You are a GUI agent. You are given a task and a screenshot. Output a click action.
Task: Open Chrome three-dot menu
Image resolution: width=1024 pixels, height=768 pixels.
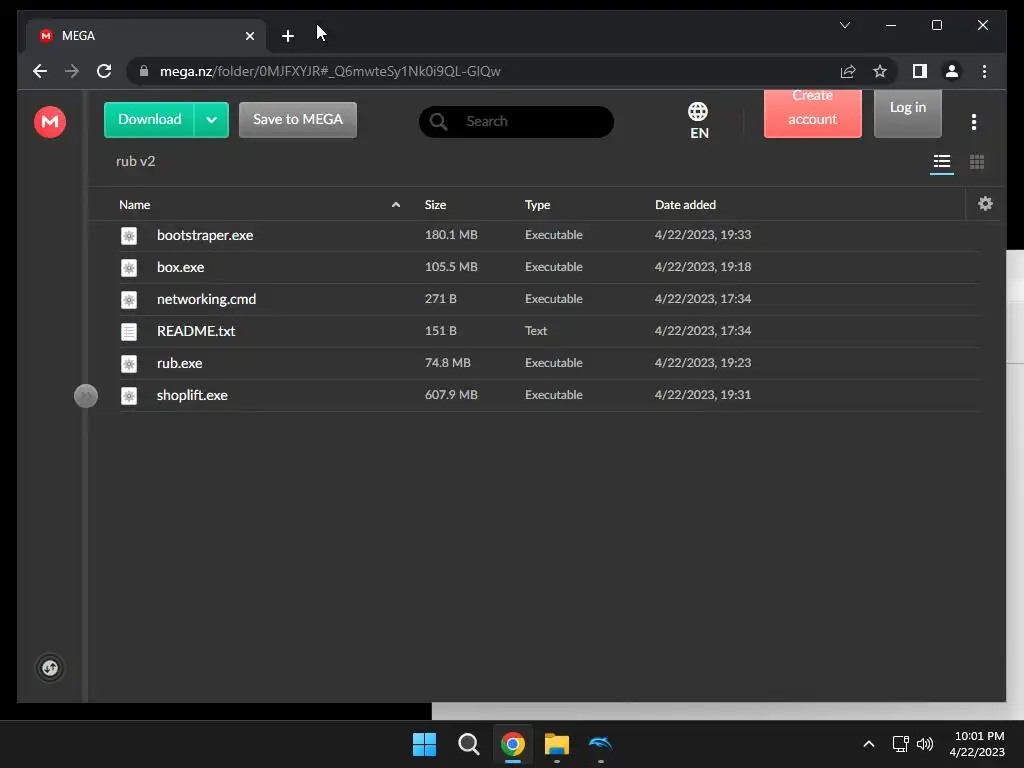984,71
